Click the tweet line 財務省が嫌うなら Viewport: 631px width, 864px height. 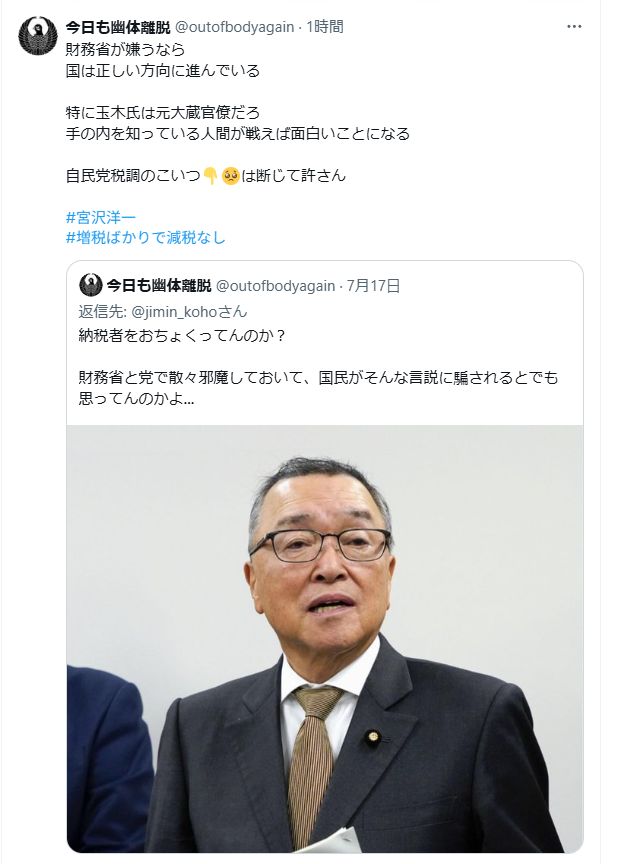click(x=125, y=50)
